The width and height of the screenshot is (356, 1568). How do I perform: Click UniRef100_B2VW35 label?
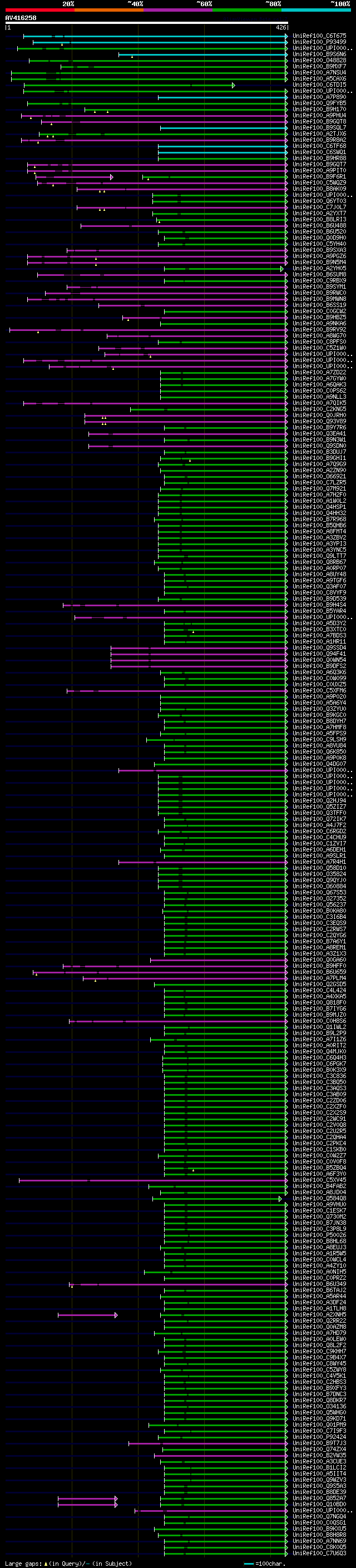[319, 1456]
